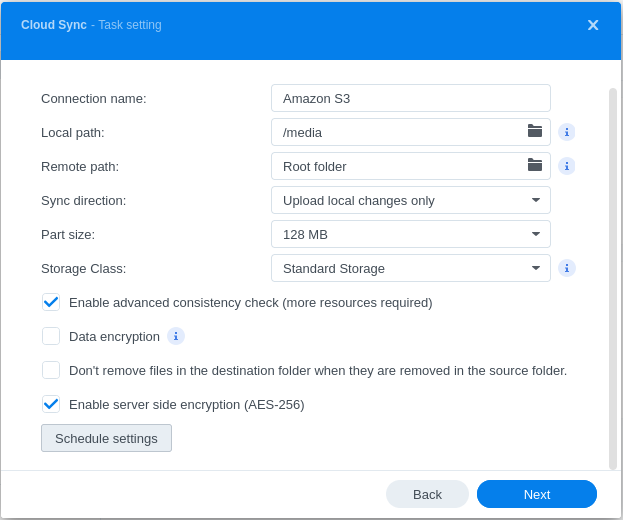Show info tooltip for Storage Class

[567, 268]
